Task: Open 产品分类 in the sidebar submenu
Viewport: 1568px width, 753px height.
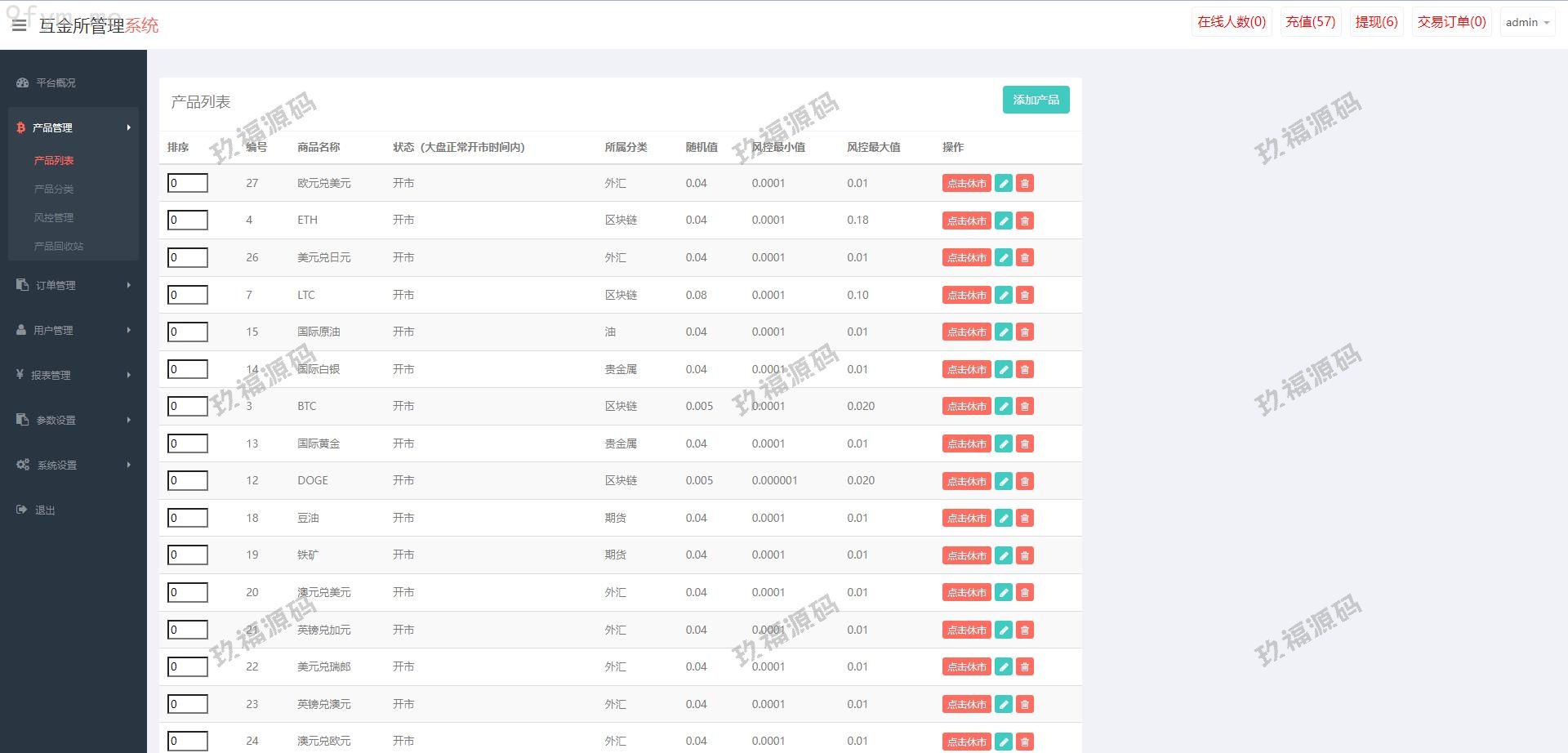Action: pos(54,189)
